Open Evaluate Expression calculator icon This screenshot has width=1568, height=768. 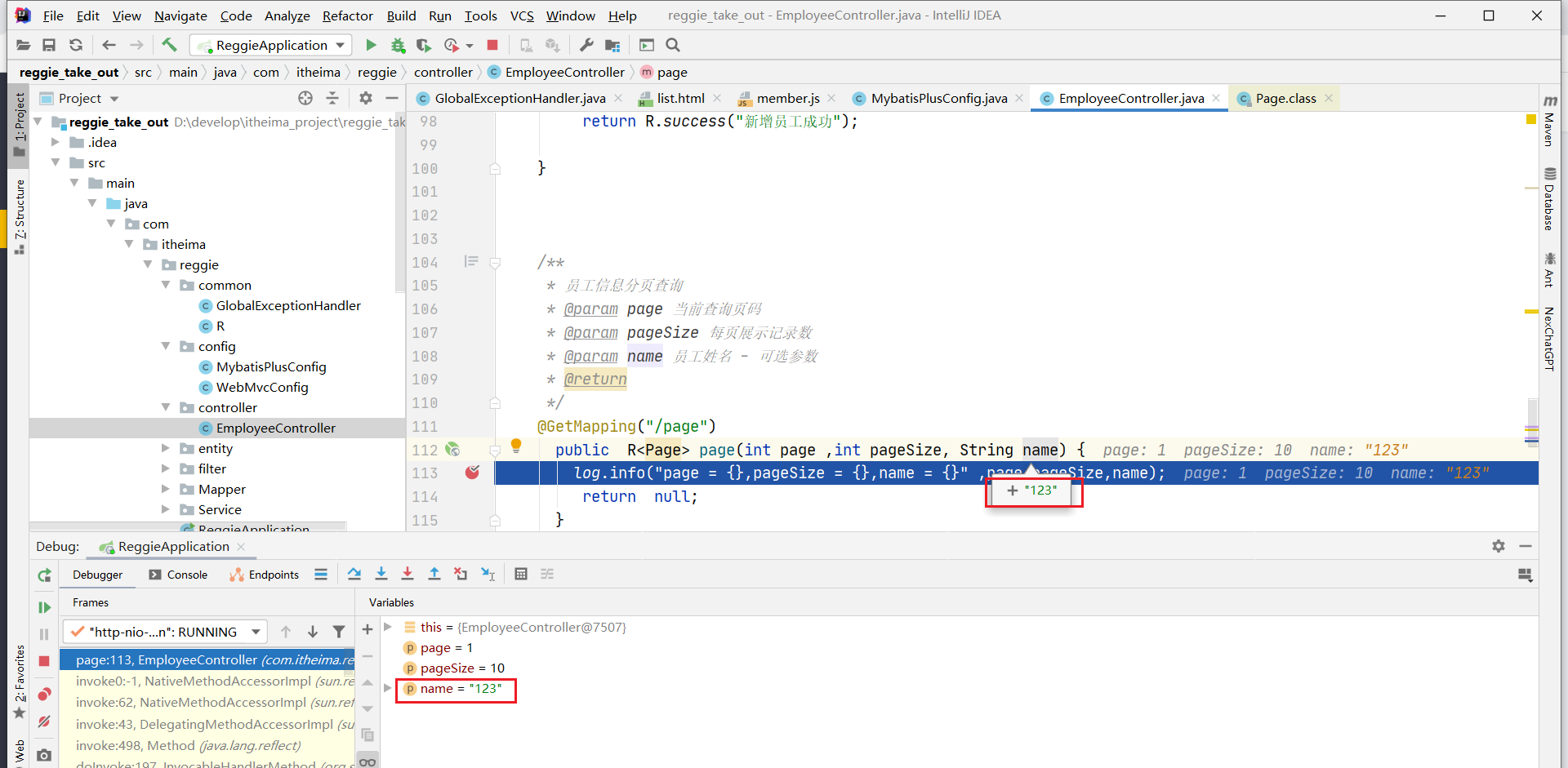[521, 575]
